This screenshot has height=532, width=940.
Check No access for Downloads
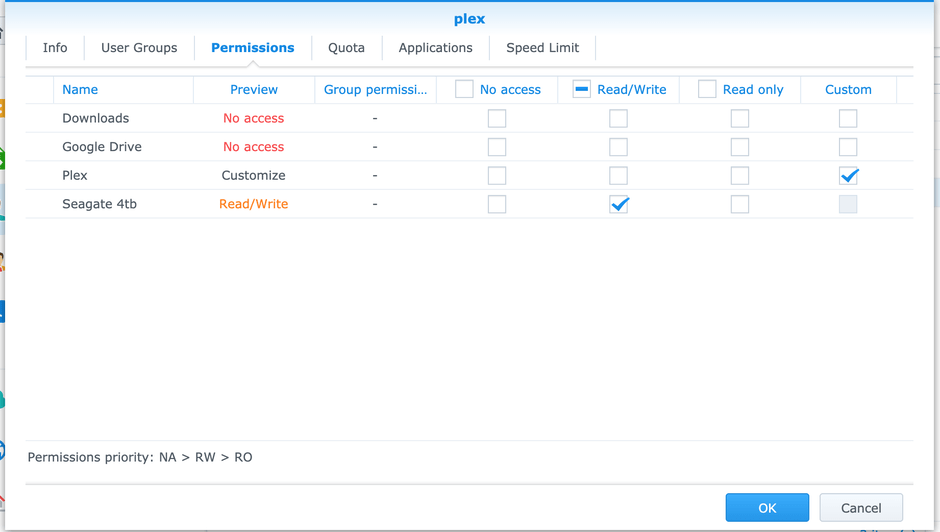[497, 119]
